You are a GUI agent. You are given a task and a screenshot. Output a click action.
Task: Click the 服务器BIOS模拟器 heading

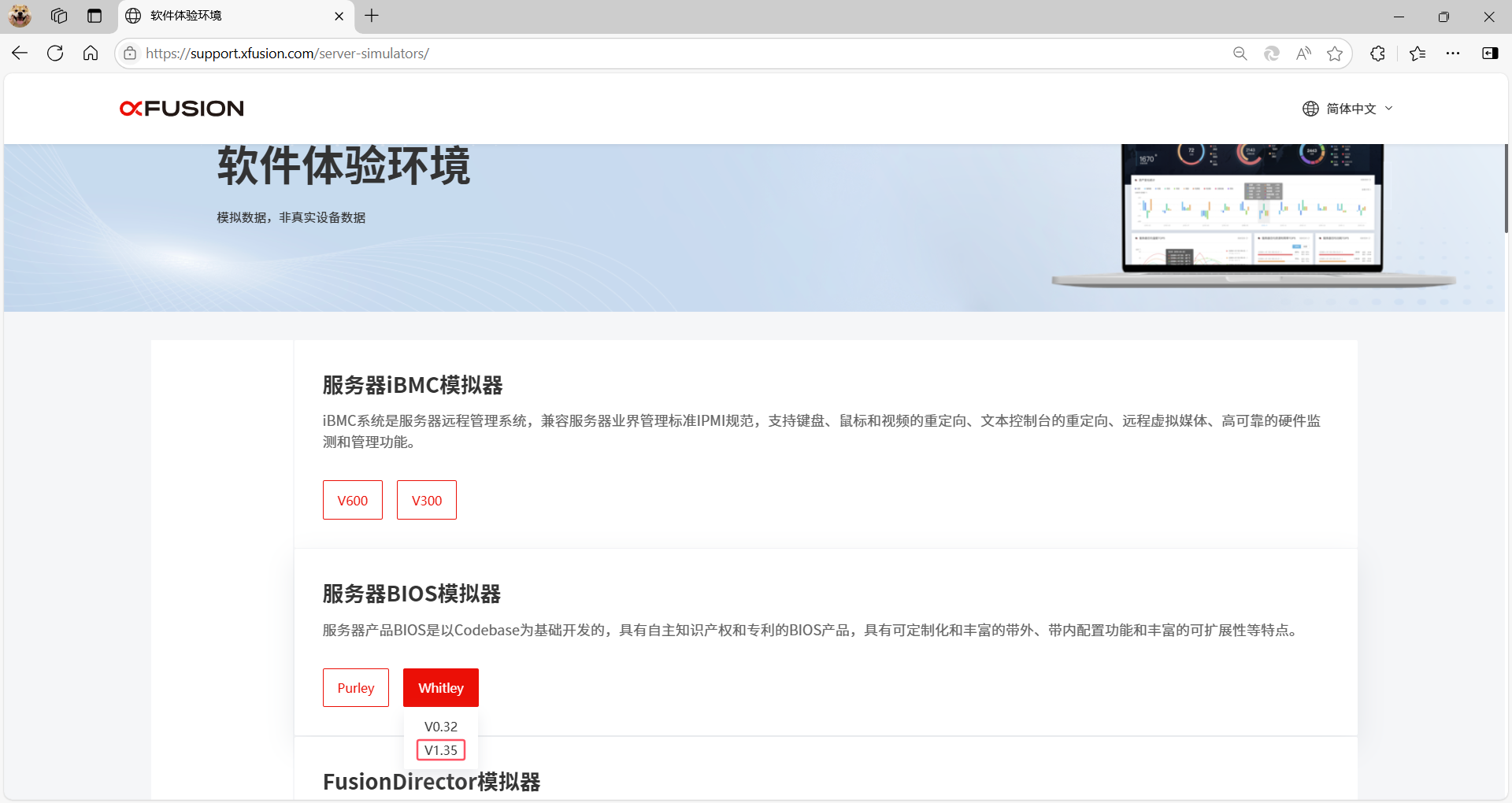point(412,594)
